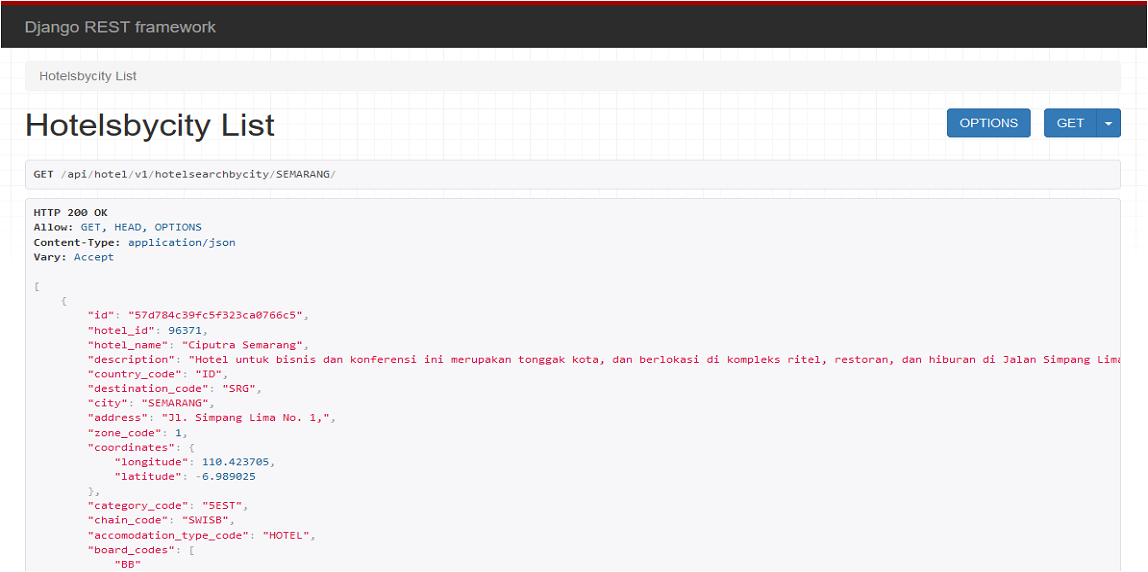Click the accomodation_type_code value HOTEL
Viewport: 1148px width, 572px height.
pos(288,535)
